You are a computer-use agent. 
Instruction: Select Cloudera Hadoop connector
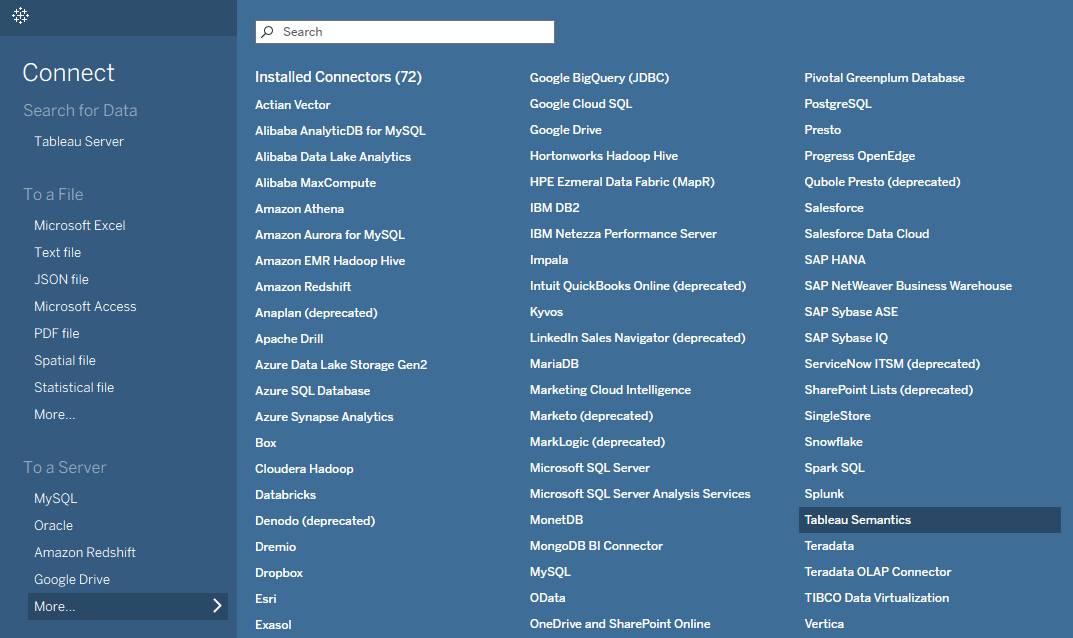(305, 469)
